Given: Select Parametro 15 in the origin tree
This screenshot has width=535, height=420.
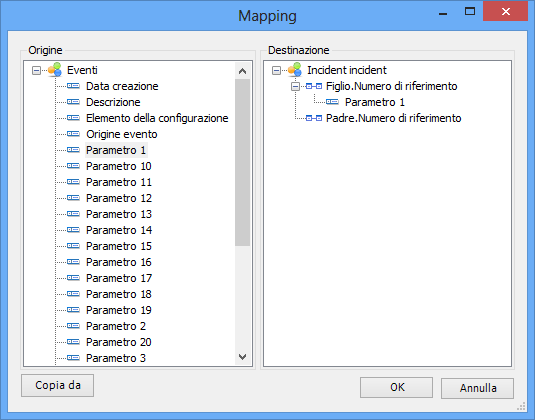Looking at the screenshot, I should (x=119, y=246).
